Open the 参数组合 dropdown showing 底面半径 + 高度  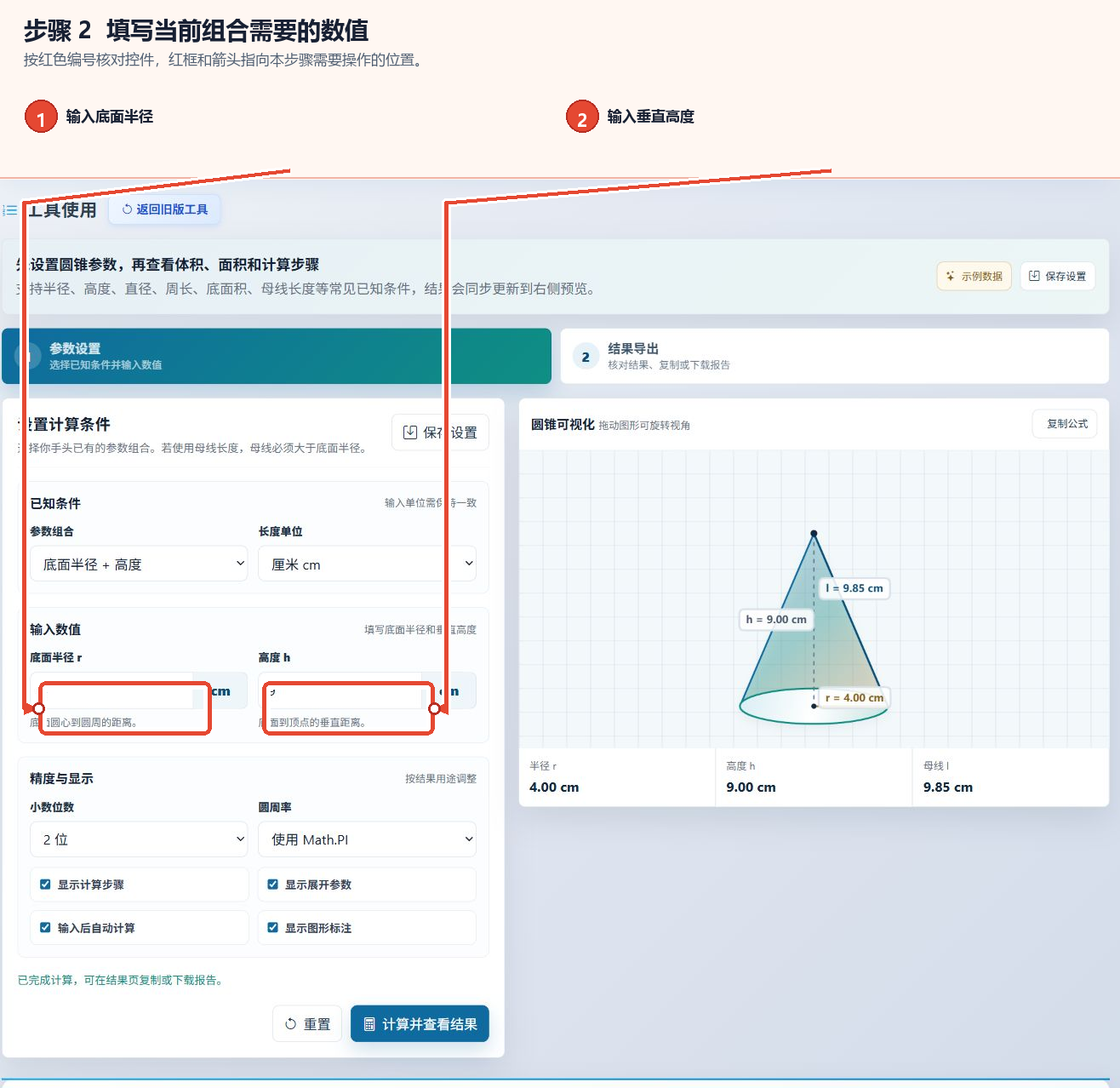(x=139, y=564)
